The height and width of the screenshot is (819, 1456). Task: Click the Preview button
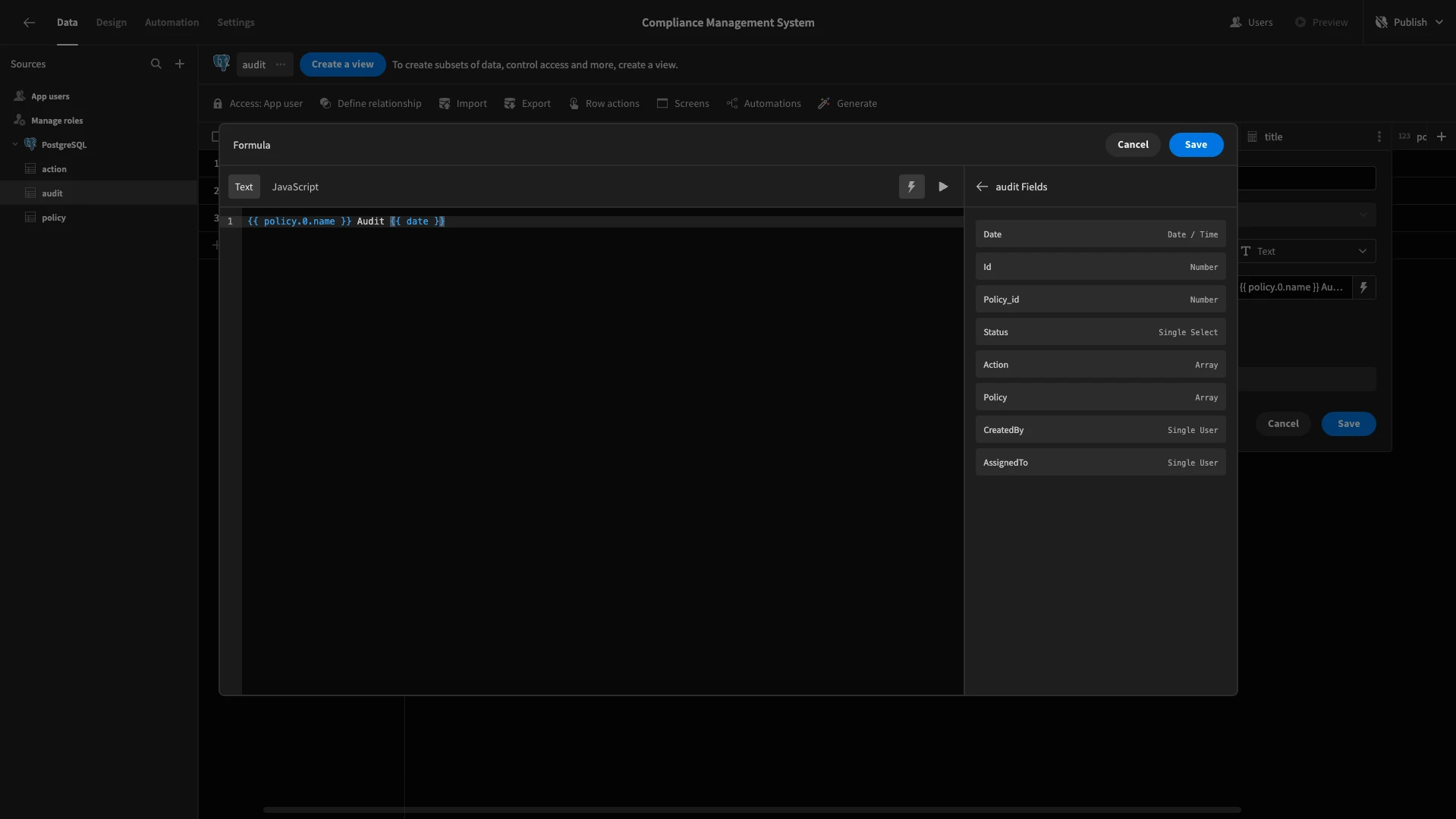click(x=1321, y=23)
